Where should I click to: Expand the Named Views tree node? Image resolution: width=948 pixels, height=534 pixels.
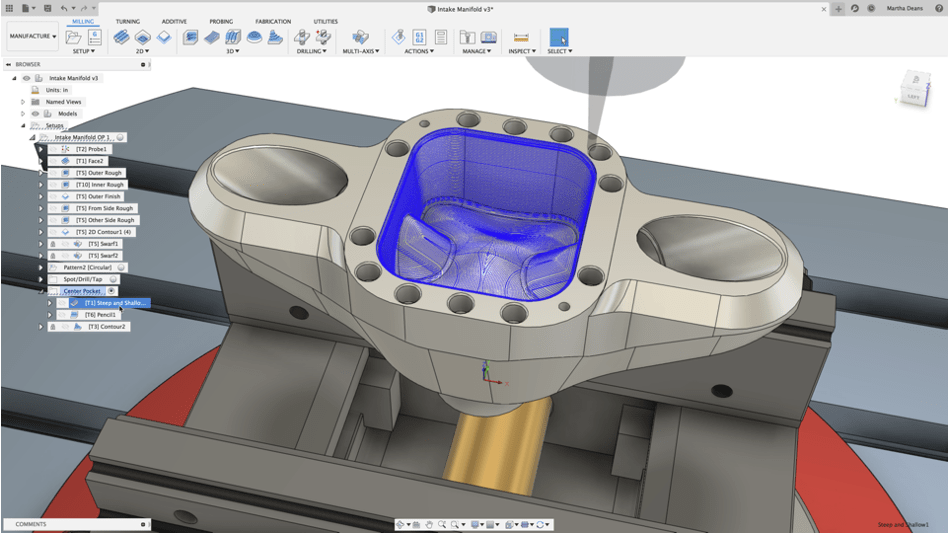23,102
